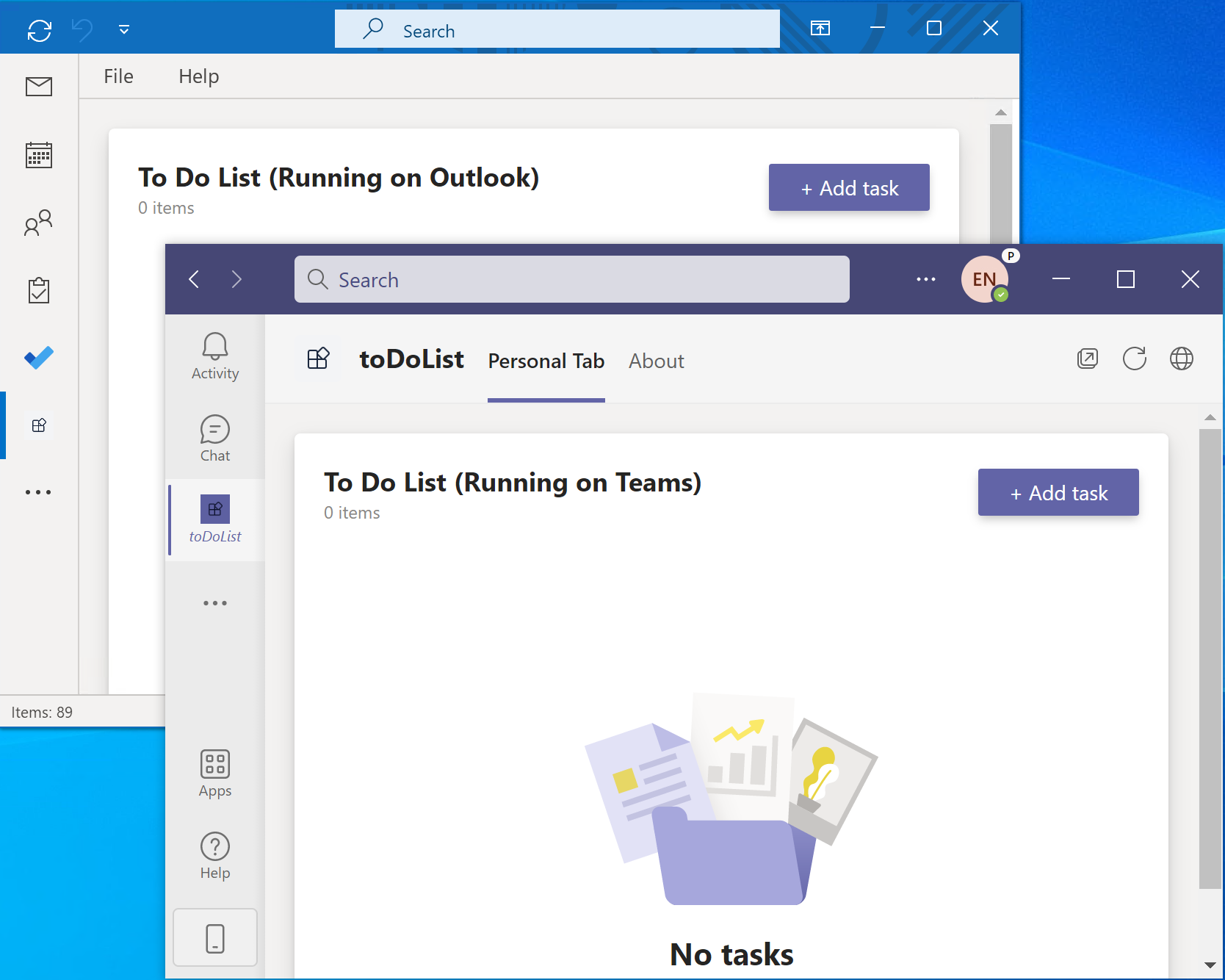Click '0 items' under Teams To Do List
This screenshot has height=980, width=1225.
pos(352,513)
